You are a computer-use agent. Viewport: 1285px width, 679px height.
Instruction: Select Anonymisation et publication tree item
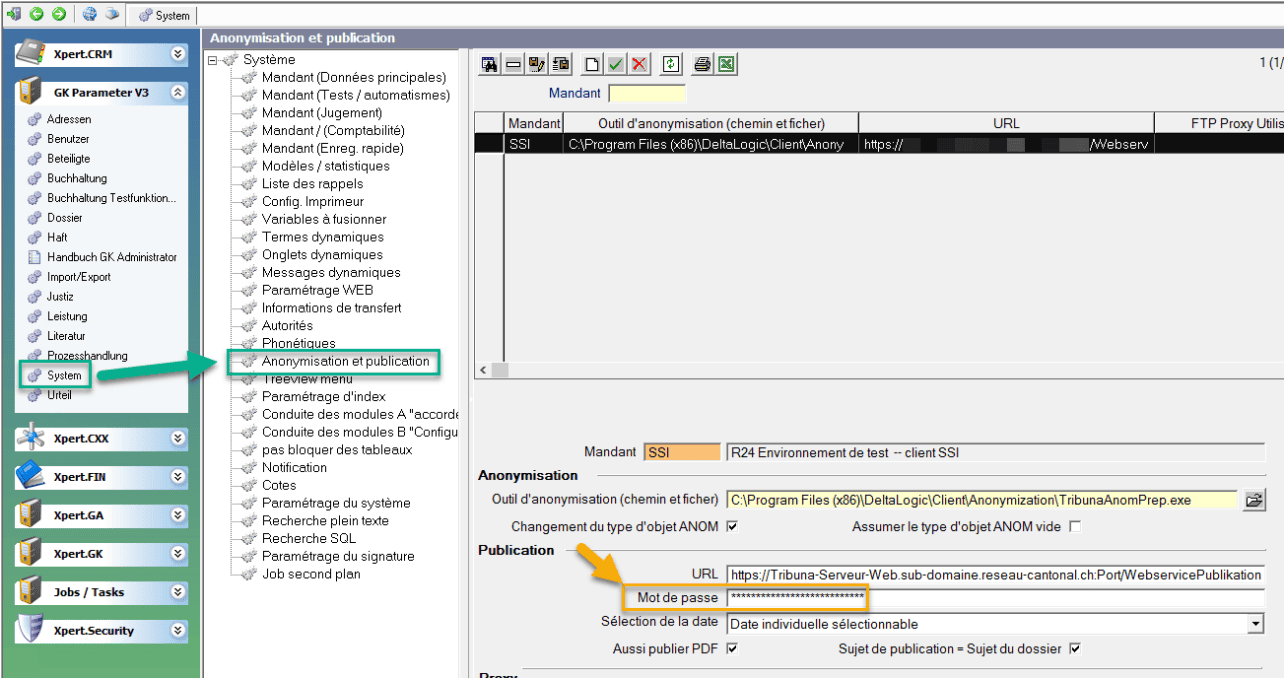(345, 361)
